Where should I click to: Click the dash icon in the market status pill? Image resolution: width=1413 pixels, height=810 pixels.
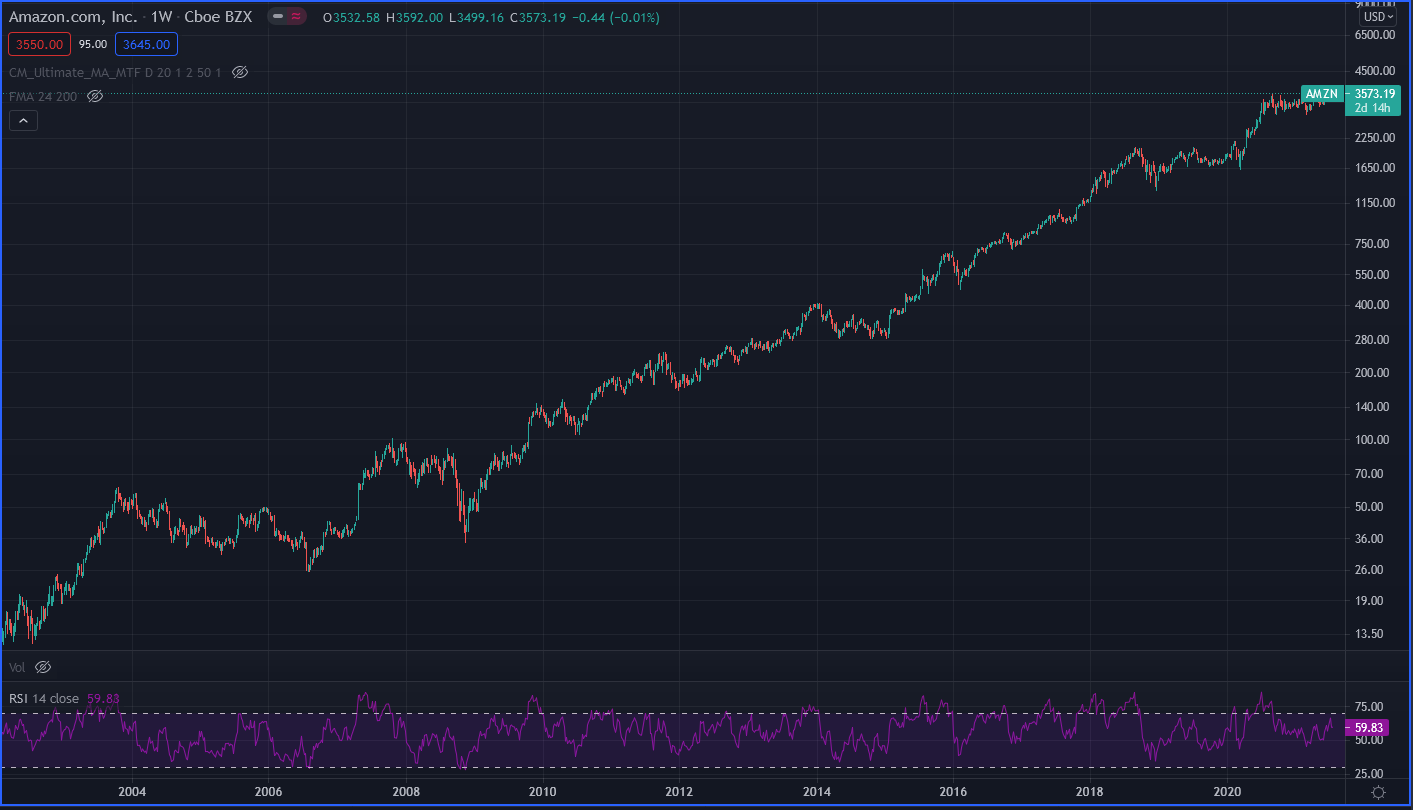click(277, 16)
